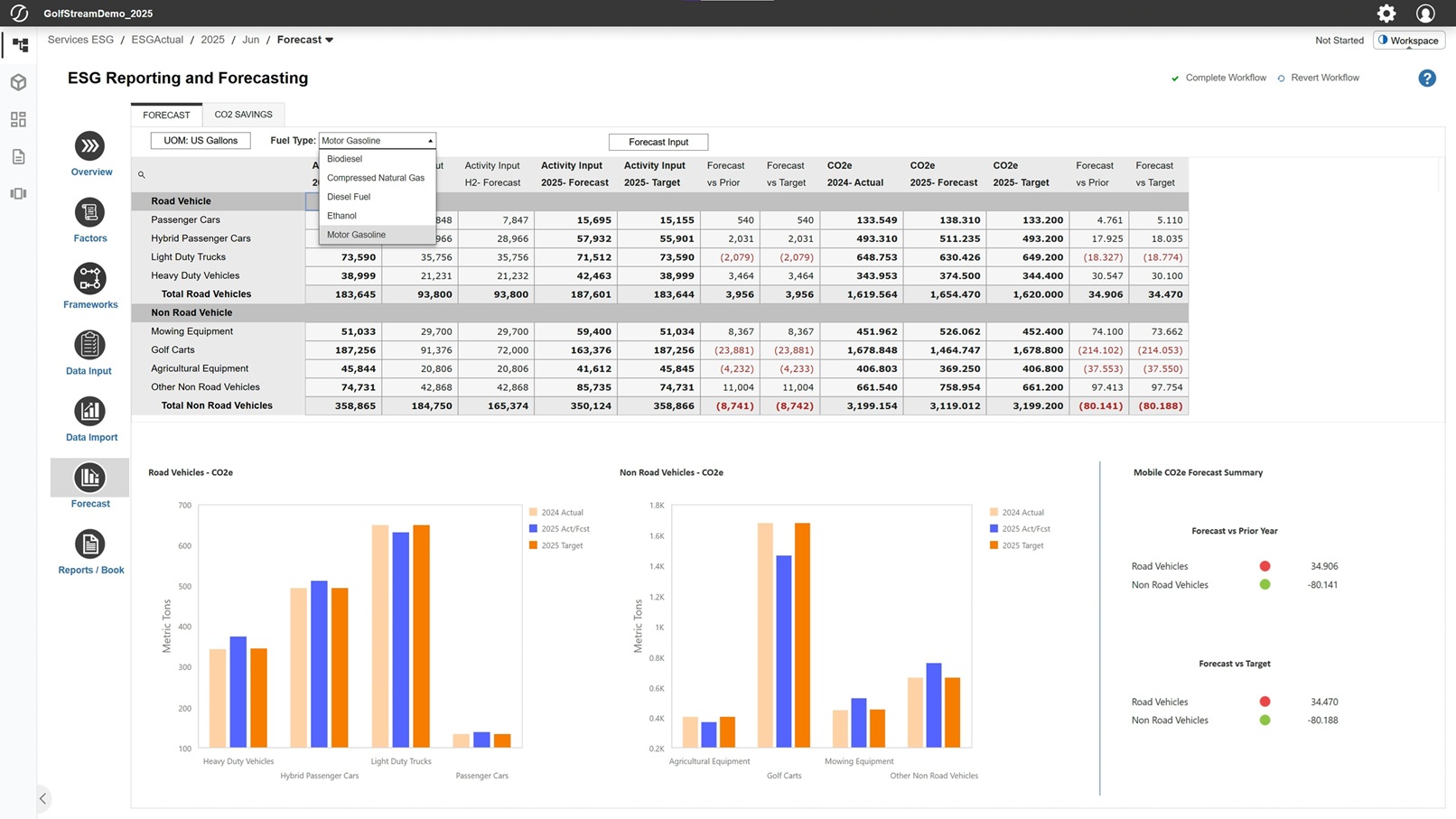Toggle the Workspace view switch
Viewport: 1456px width, 819px height.
[x=1408, y=40]
